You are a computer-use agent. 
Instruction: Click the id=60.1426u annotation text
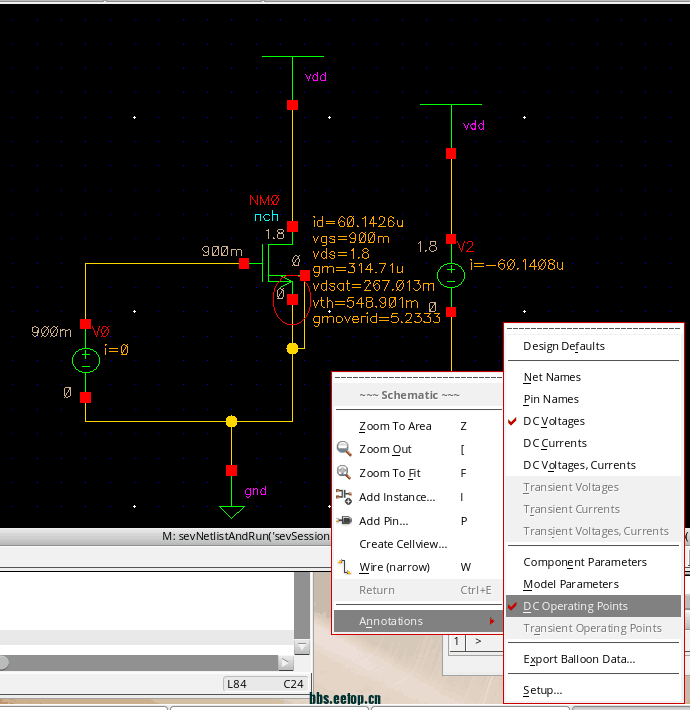pyautogui.click(x=358, y=222)
